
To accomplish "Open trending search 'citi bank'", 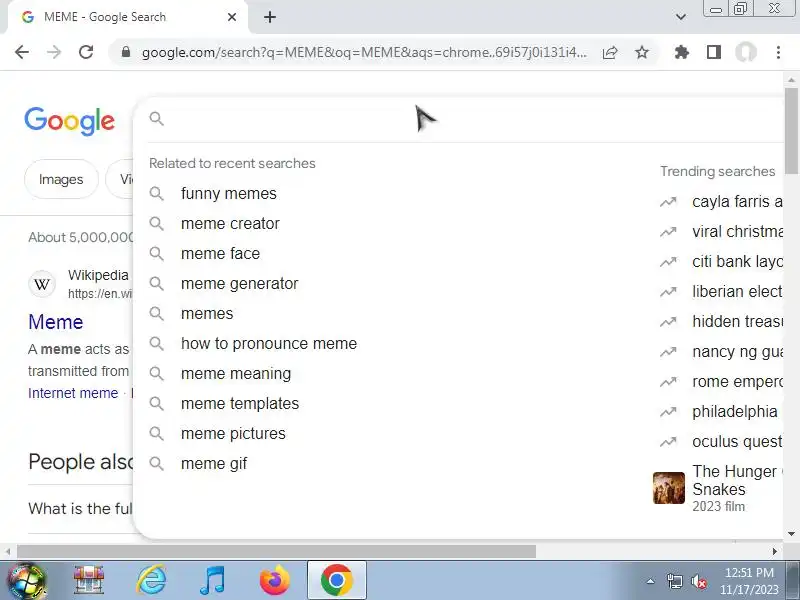I will (x=737, y=262).
